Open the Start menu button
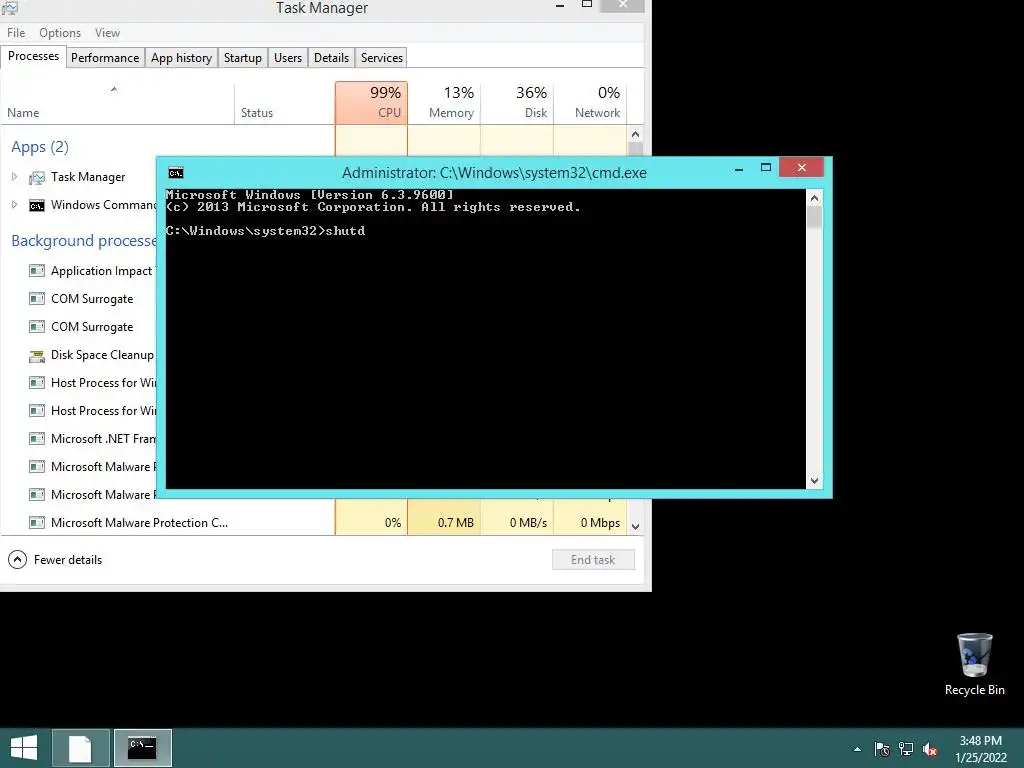1024x768 pixels. (24, 748)
